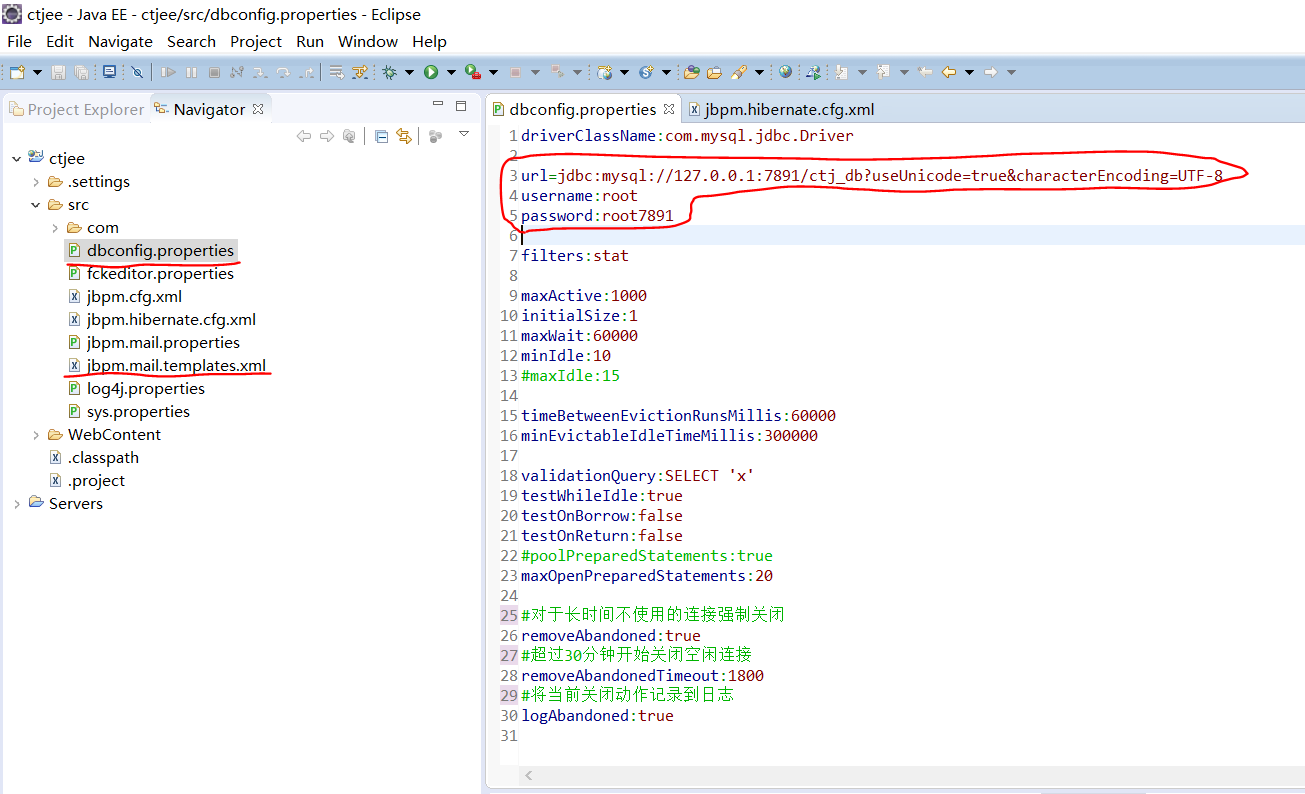This screenshot has height=794, width=1305.
Task: Open the Project menu
Action: [x=256, y=41]
